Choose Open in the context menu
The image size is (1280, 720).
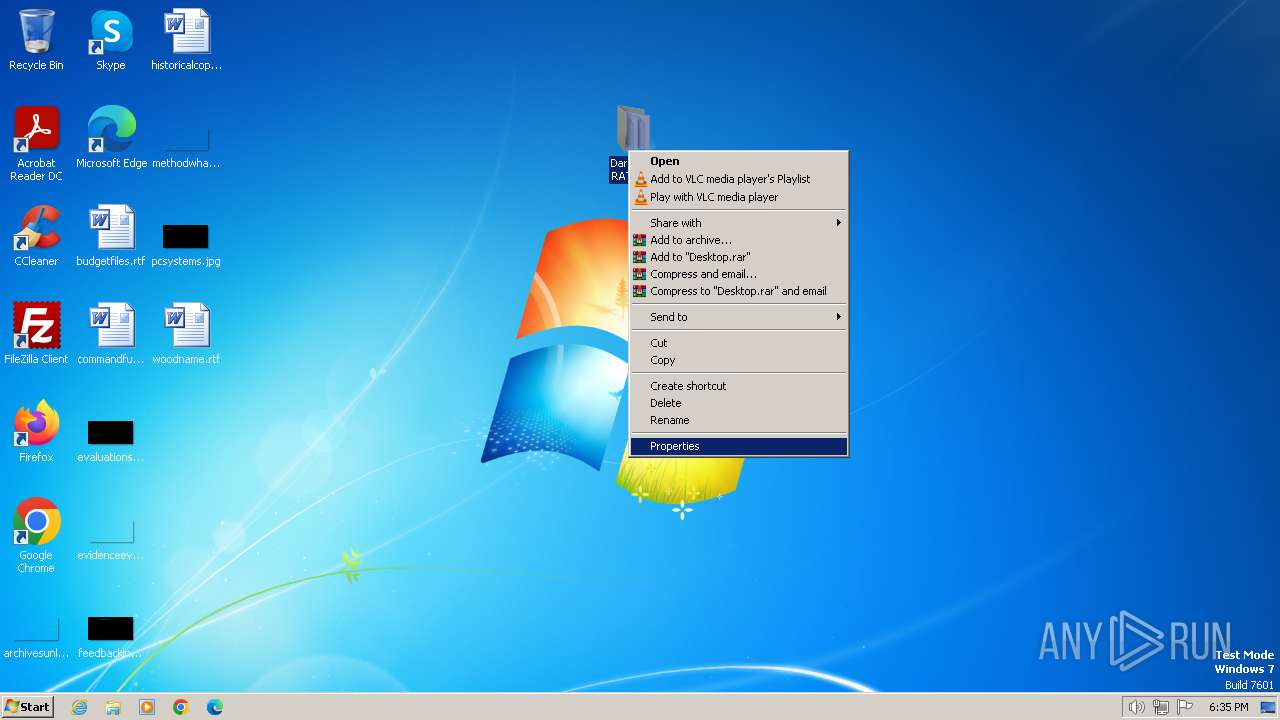tap(739, 161)
